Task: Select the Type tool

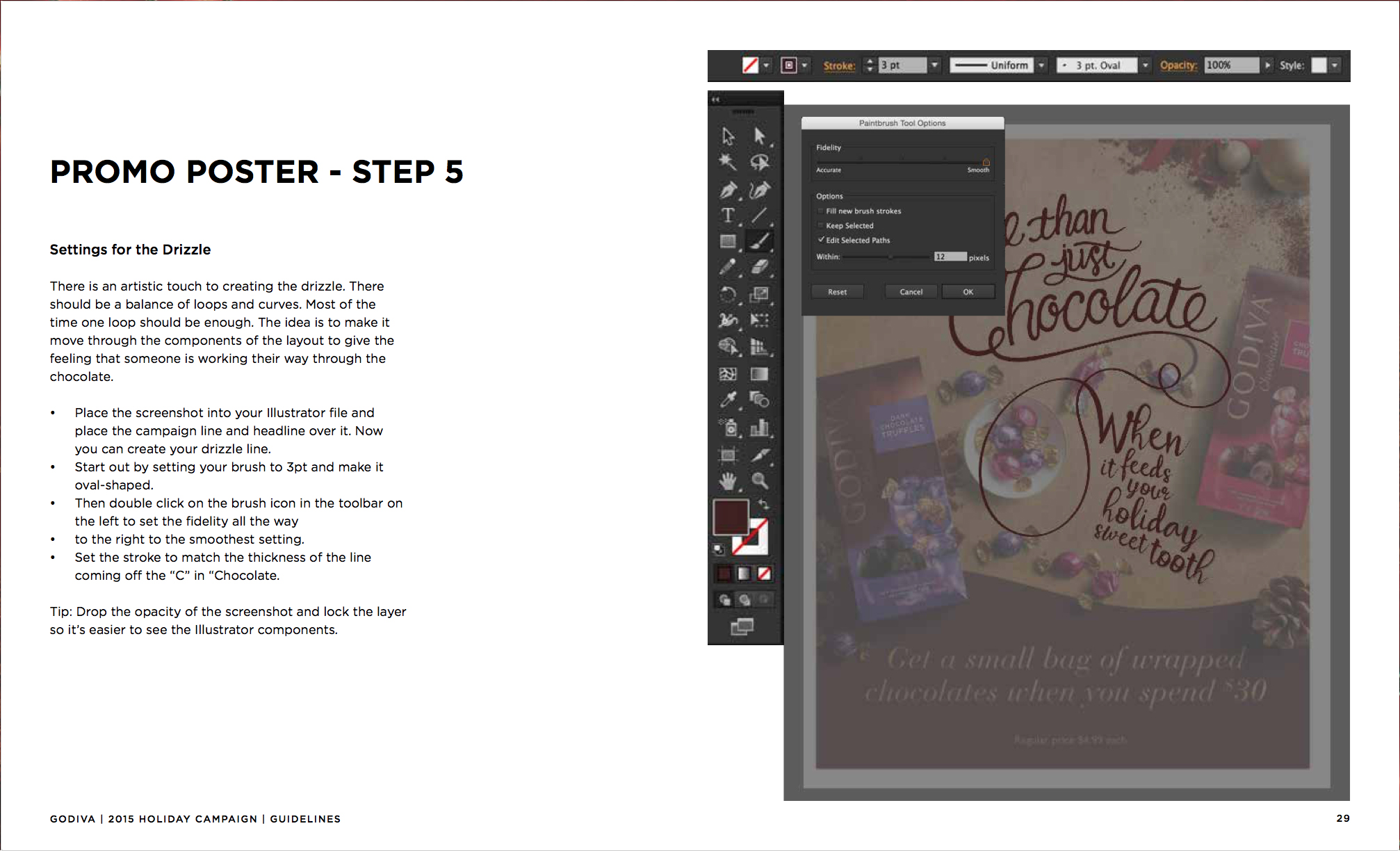Action: click(x=728, y=216)
